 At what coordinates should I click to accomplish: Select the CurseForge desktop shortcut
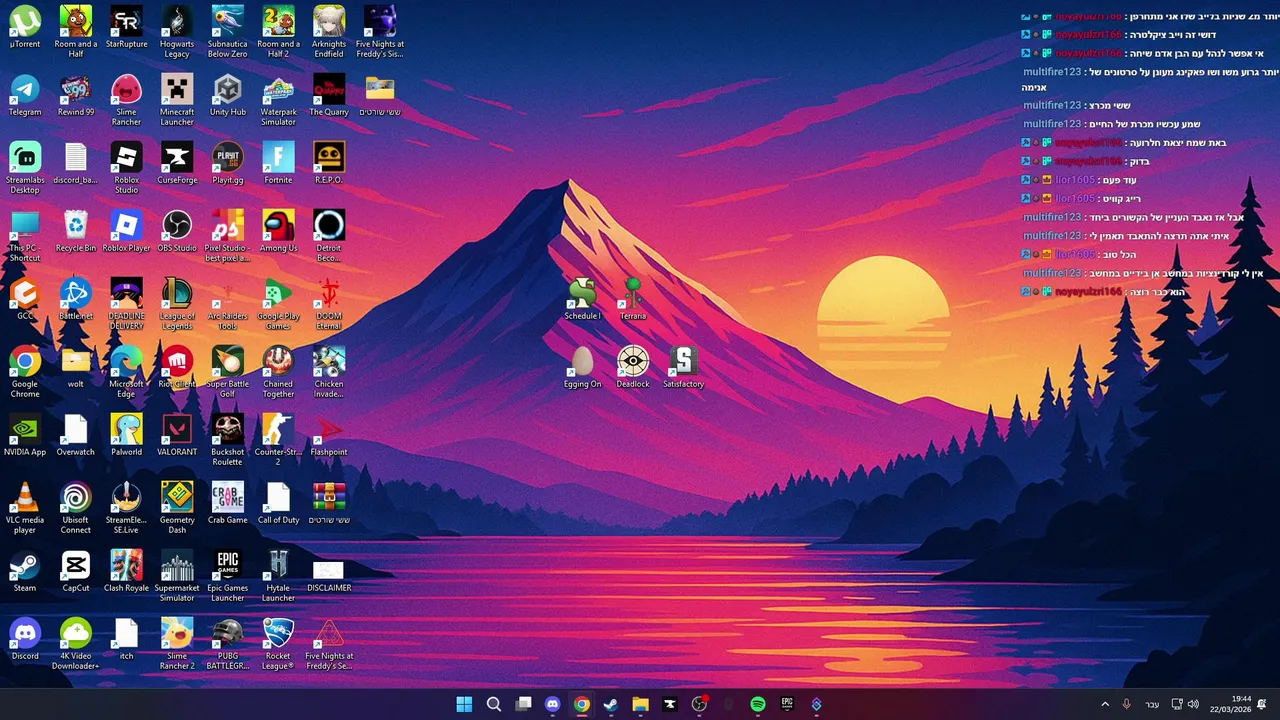[x=177, y=164]
